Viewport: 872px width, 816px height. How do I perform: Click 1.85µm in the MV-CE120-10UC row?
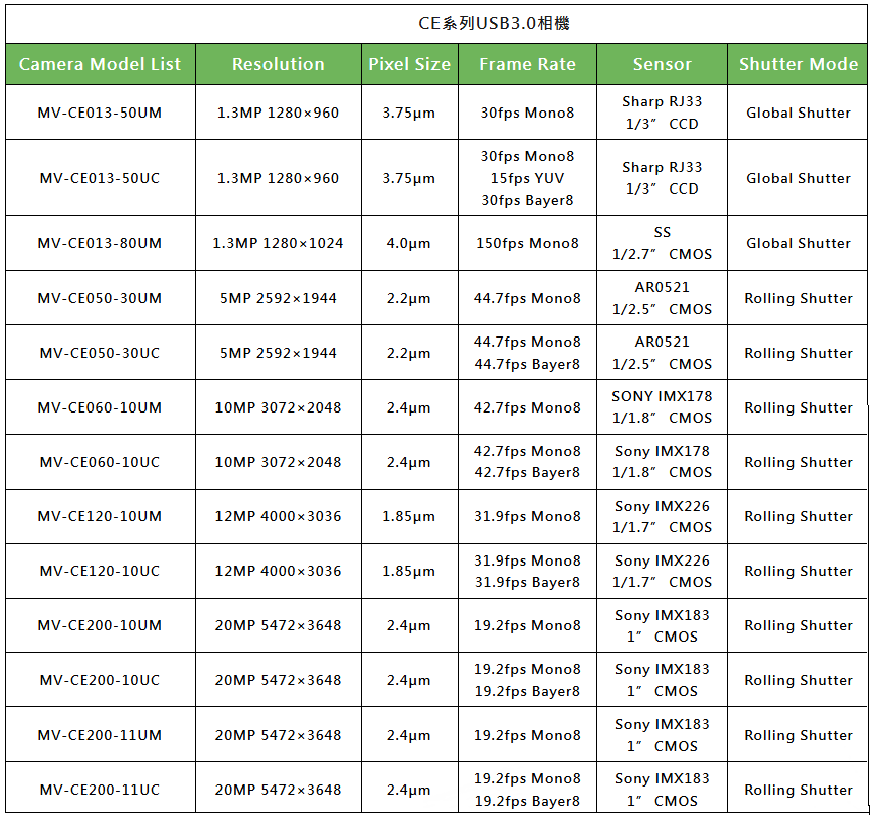[x=409, y=571]
